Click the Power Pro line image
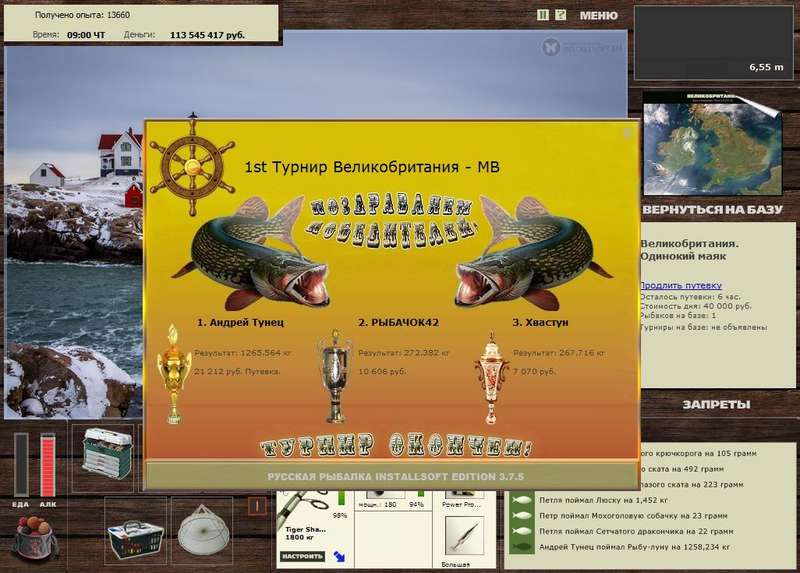This screenshot has width=800, height=573. coord(462,494)
